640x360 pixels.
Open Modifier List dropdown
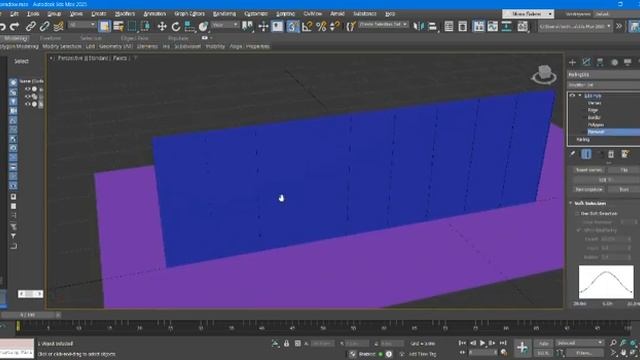pyautogui.click(x=604, y=85)
